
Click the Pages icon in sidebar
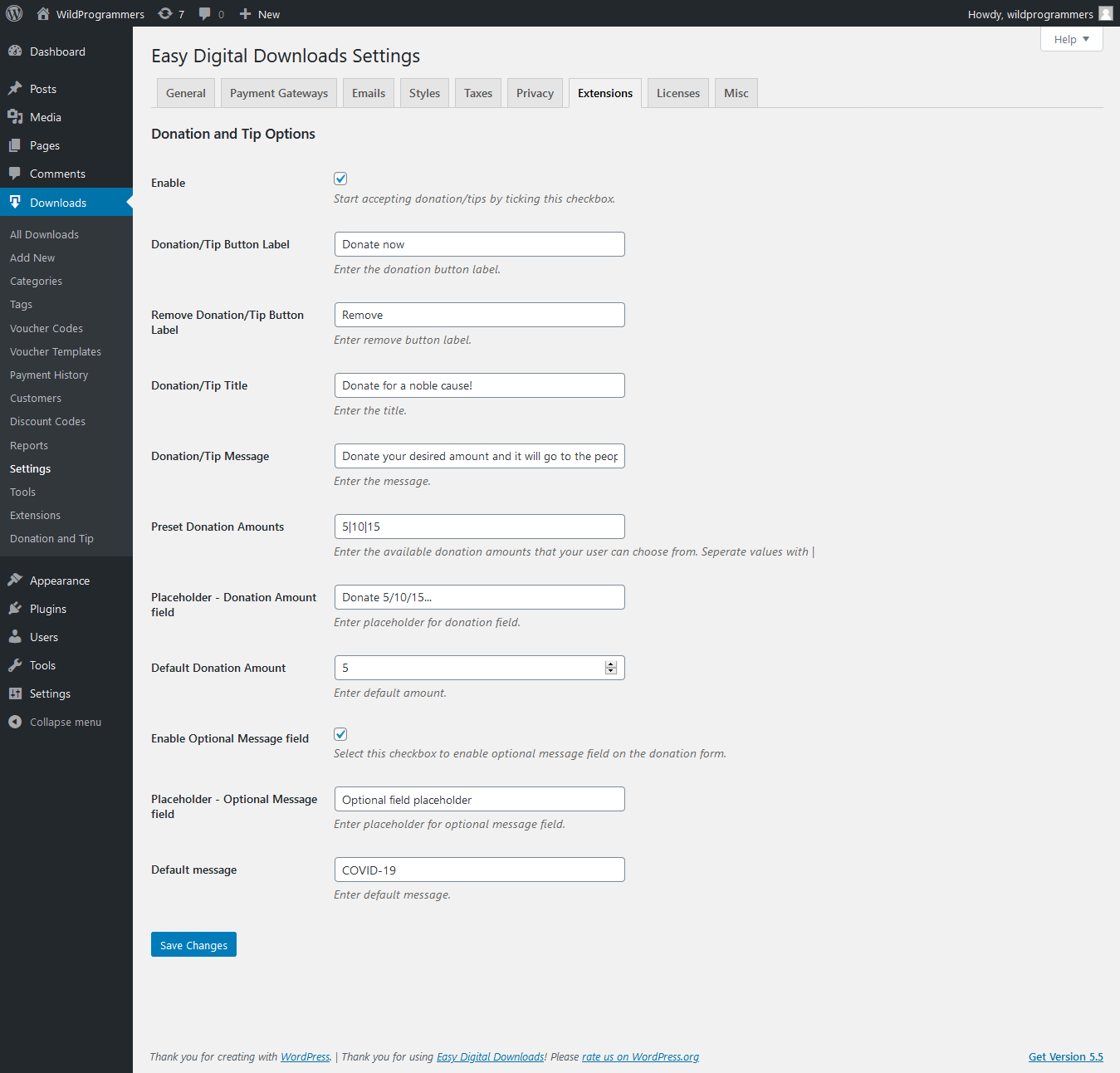15,145
